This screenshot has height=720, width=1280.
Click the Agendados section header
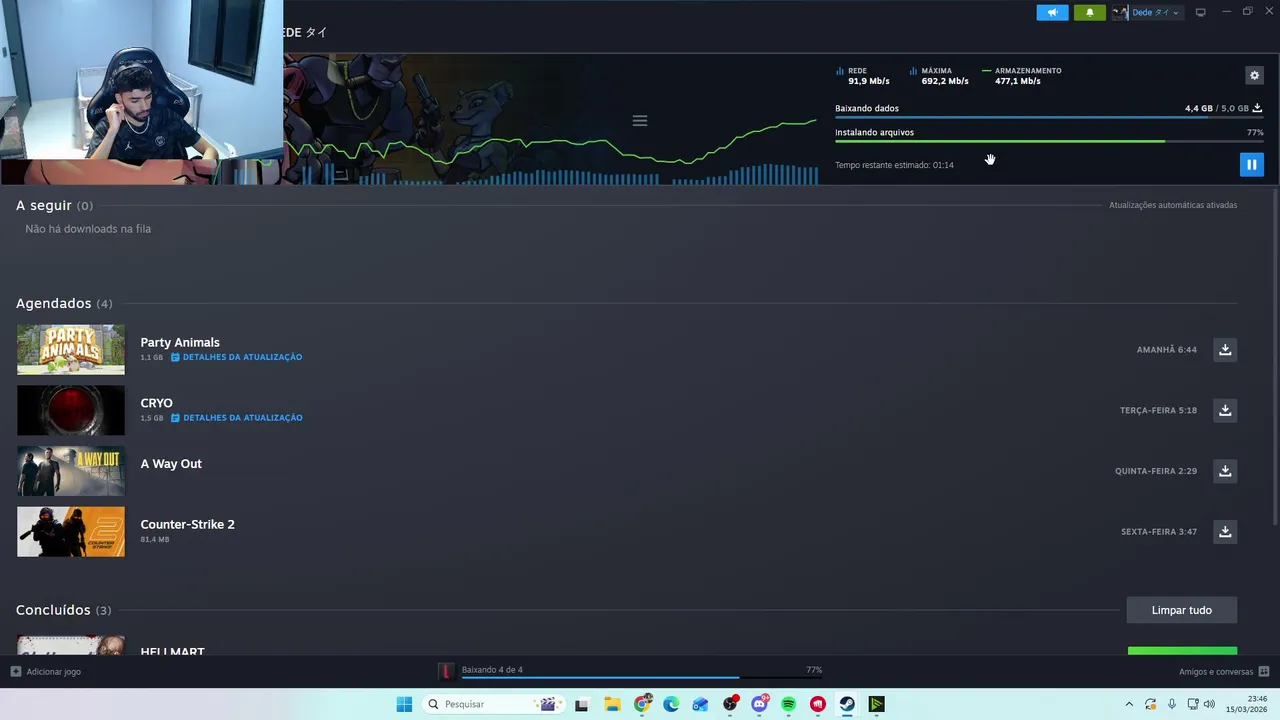64,303
